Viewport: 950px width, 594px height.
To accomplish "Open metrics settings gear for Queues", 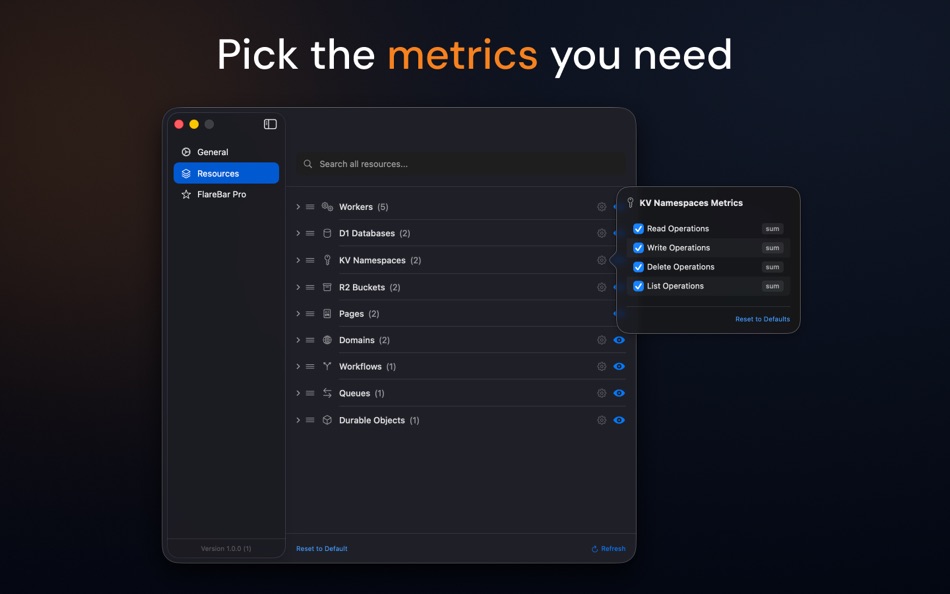I will click(602, 393).
